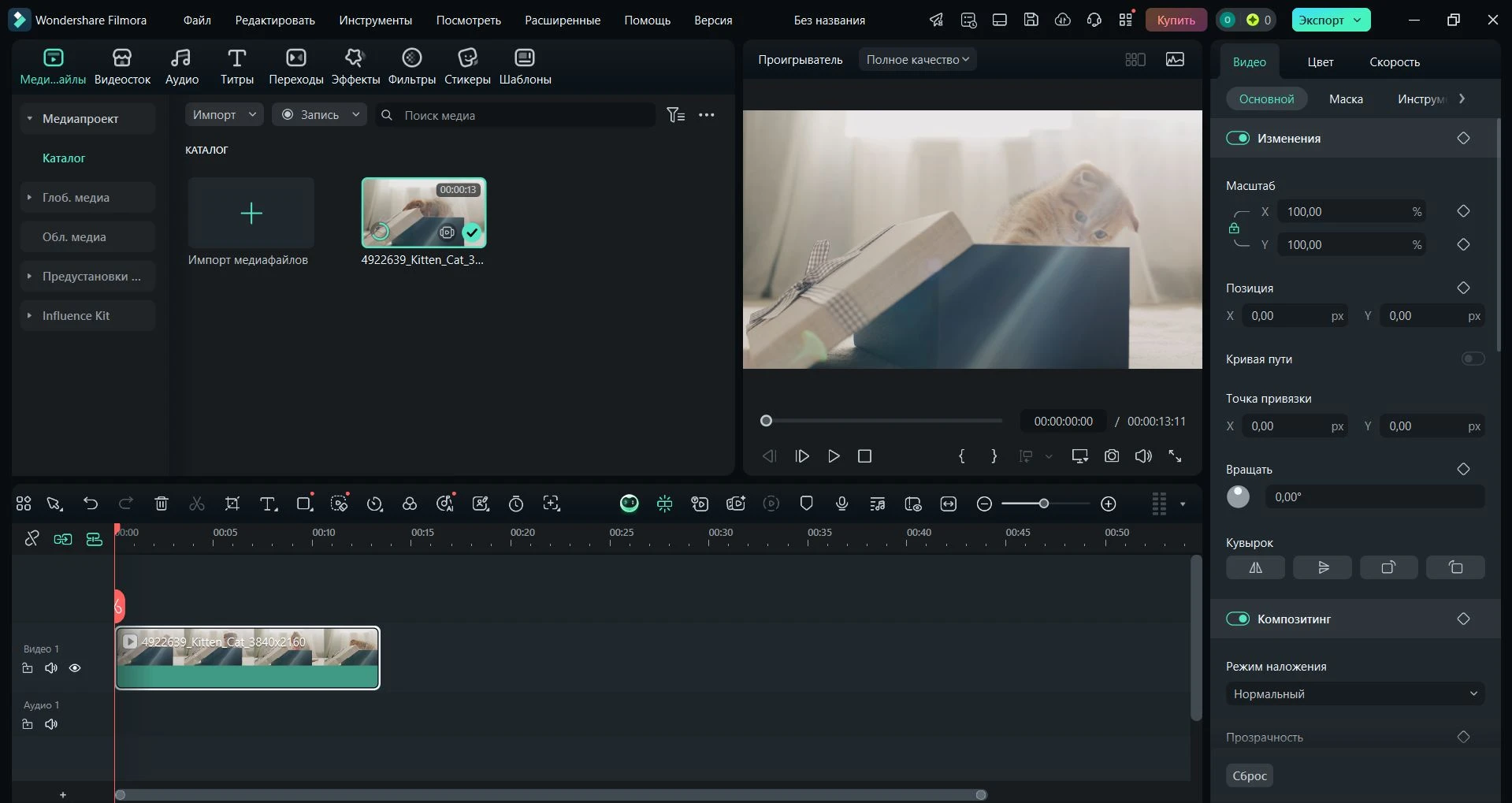Click the voiceover microphone icon
This screenshot has width=1512, height=803.
pos(841,504)
